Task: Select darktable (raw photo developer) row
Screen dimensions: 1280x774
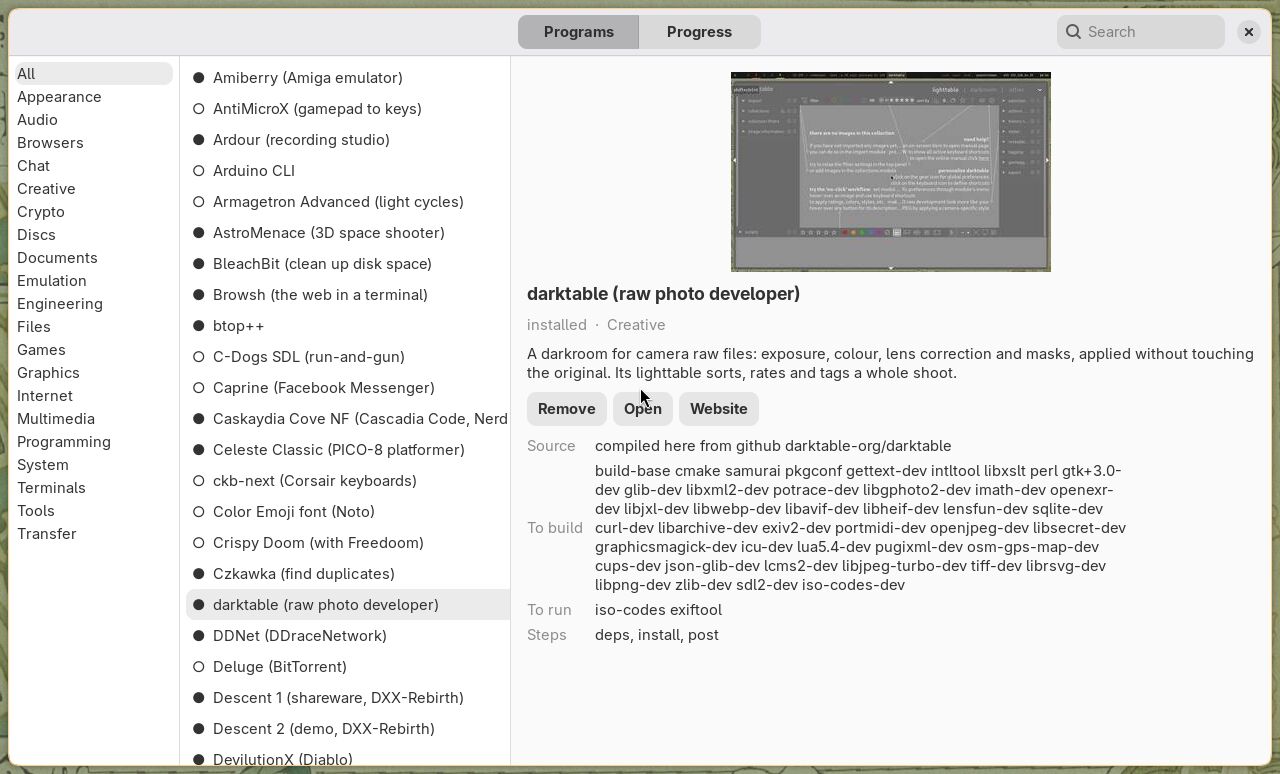Action: click(347, 605)
